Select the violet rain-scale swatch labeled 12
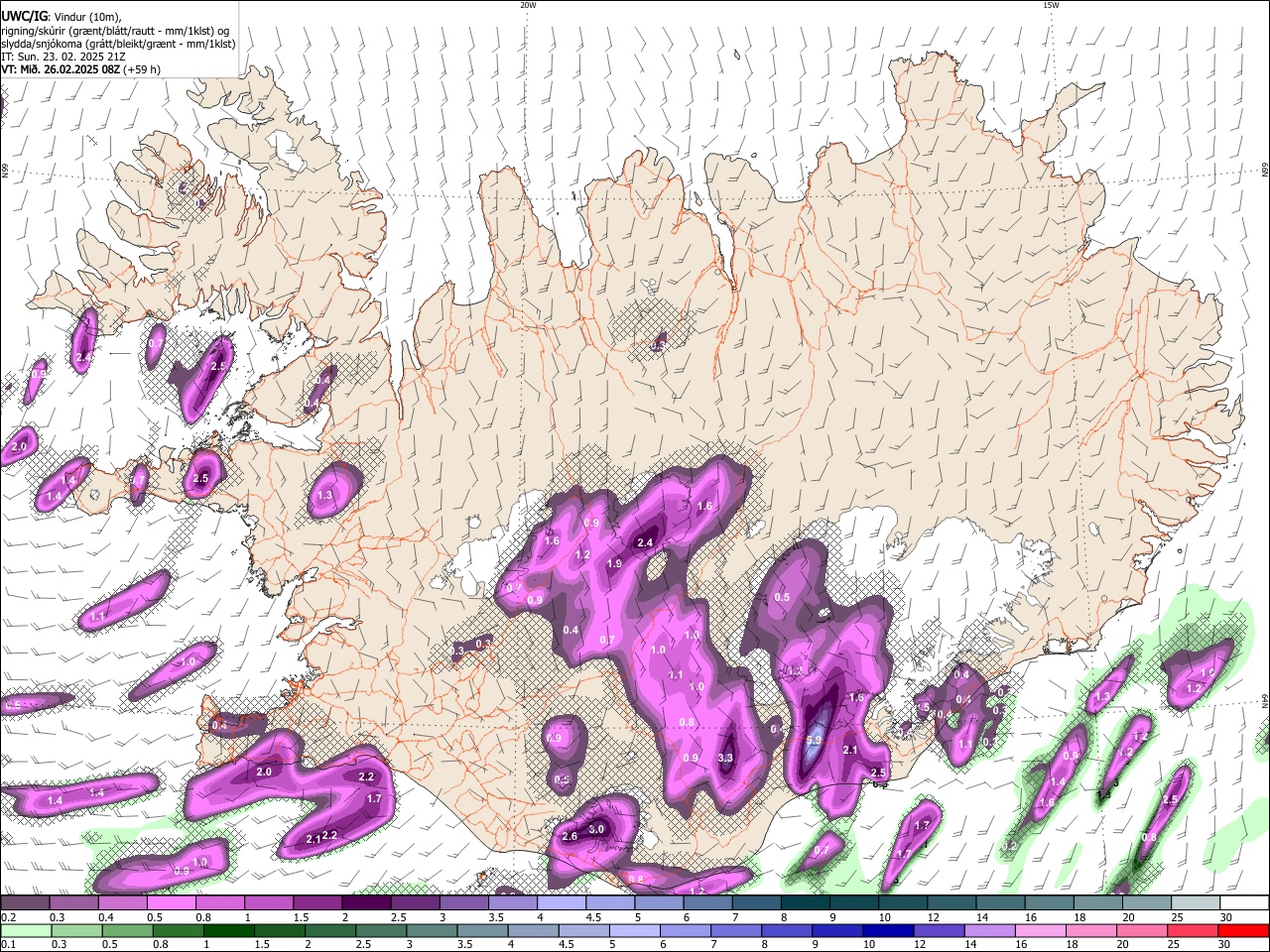The height and width of the screenshot is (952, 1270). pyautogui.click(x=939, y=931)
